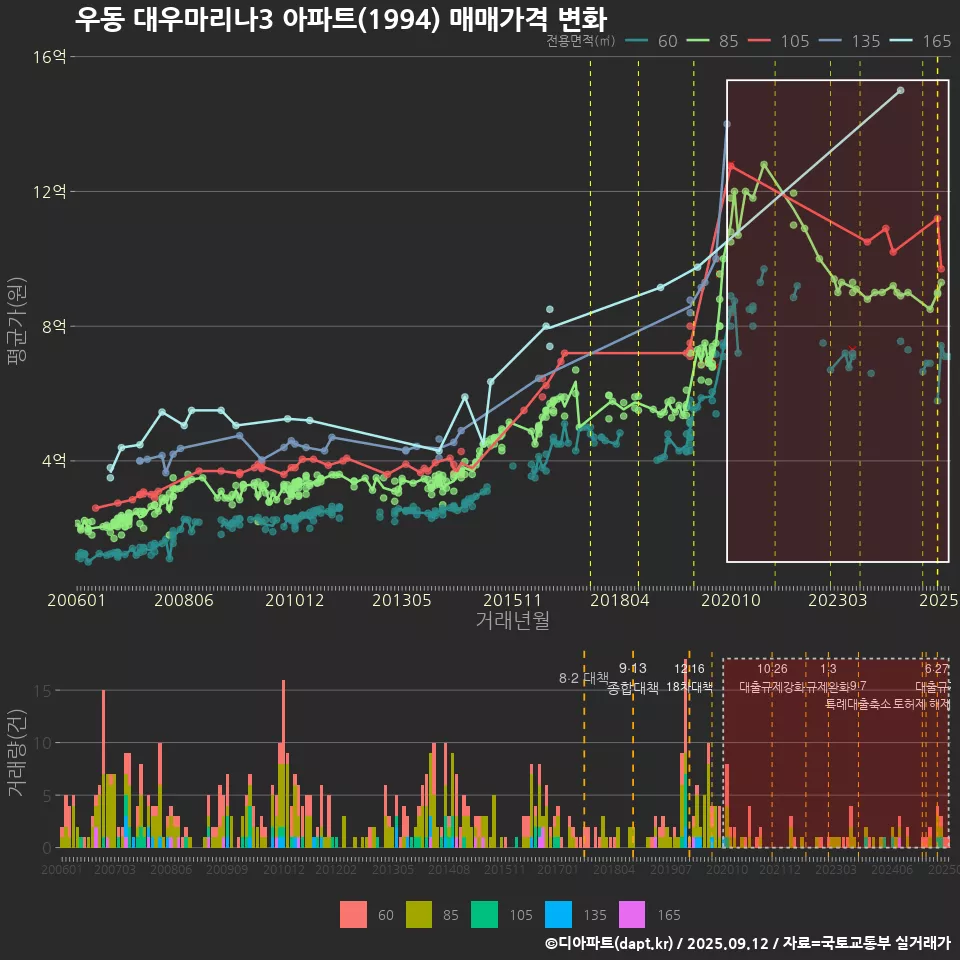The width and height of the screenshot is (960, 960).
Task: Click the last 165㎡ data point near 15억
Action: tap(901, 91)
